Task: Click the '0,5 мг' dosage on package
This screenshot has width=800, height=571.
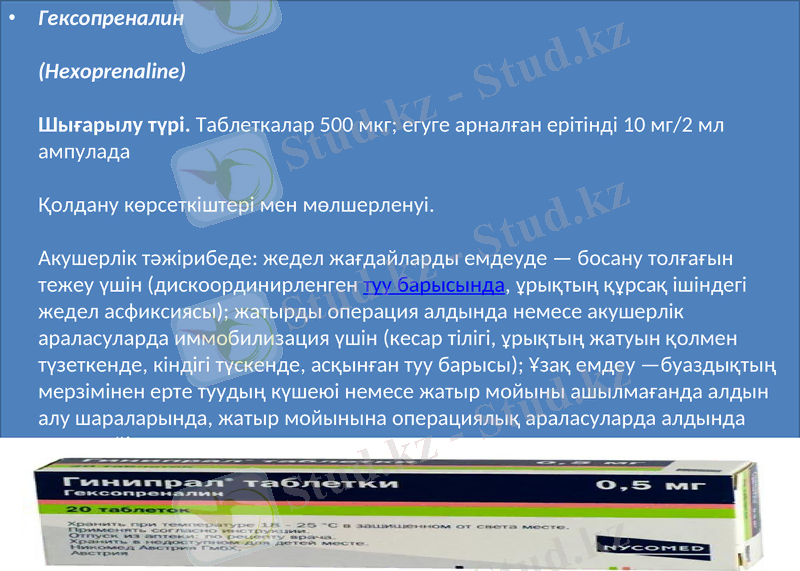Action: point(650,484)
